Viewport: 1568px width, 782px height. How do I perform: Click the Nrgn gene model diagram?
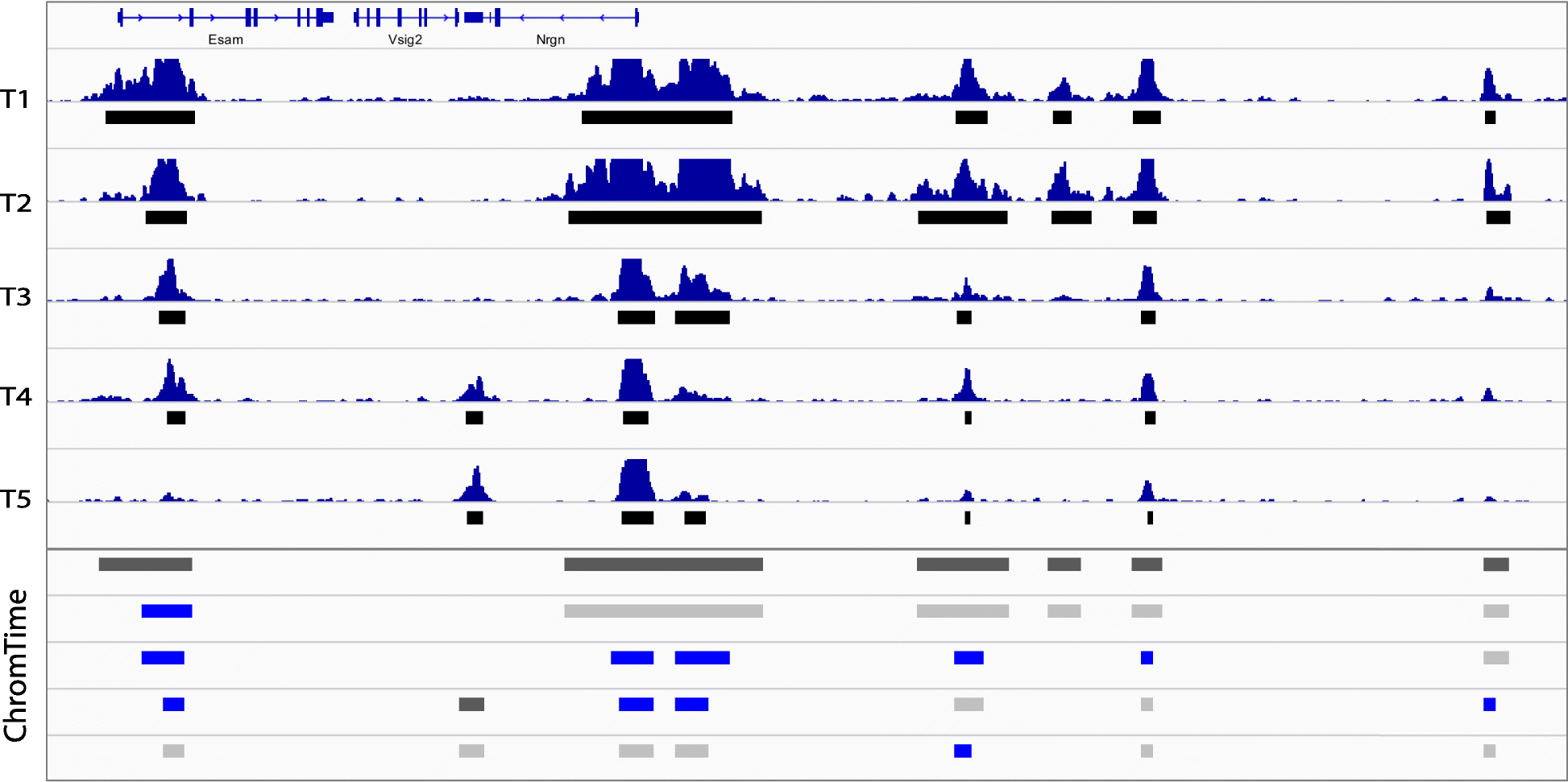click(x=551, y=17)
